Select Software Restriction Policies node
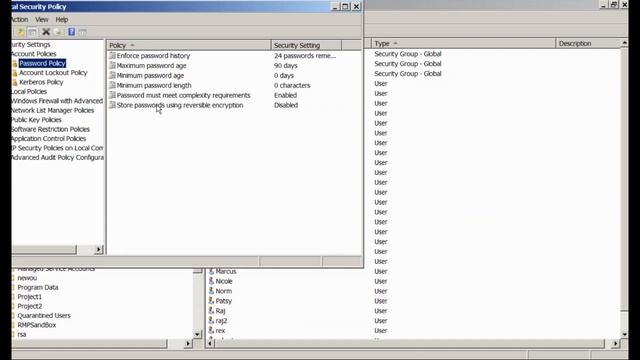This screenshot has width=640, height=360. click(x=51, y=129)
